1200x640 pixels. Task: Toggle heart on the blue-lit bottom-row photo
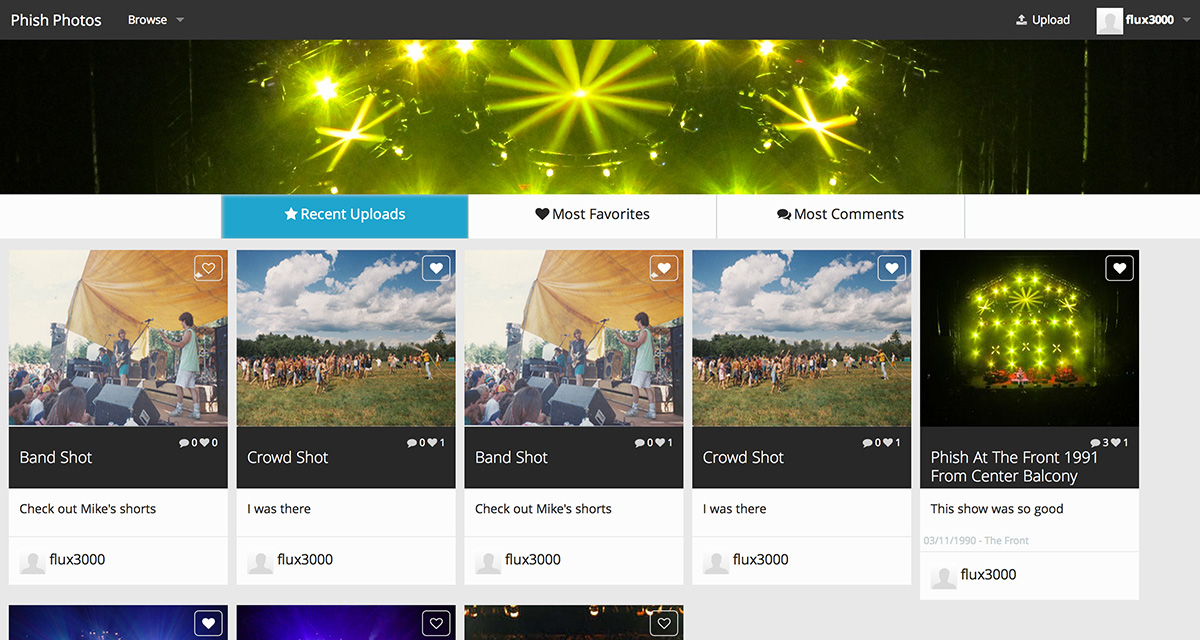pyautogui.click(x=208, y=623)
